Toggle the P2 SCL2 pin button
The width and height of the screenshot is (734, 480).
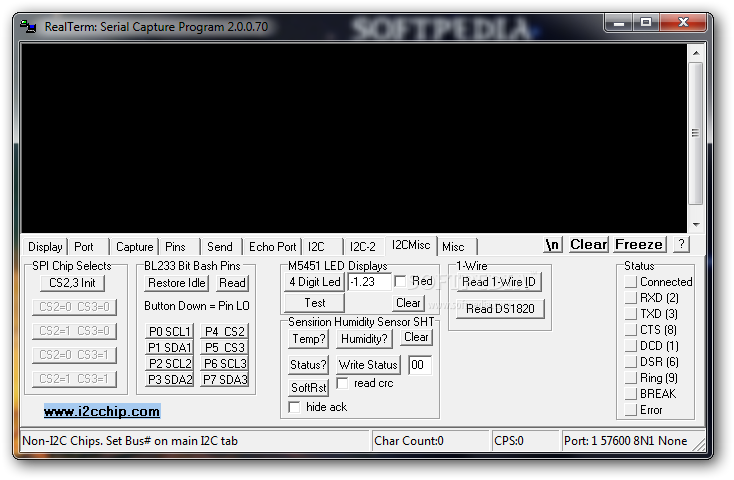click(x=170, y=363)
